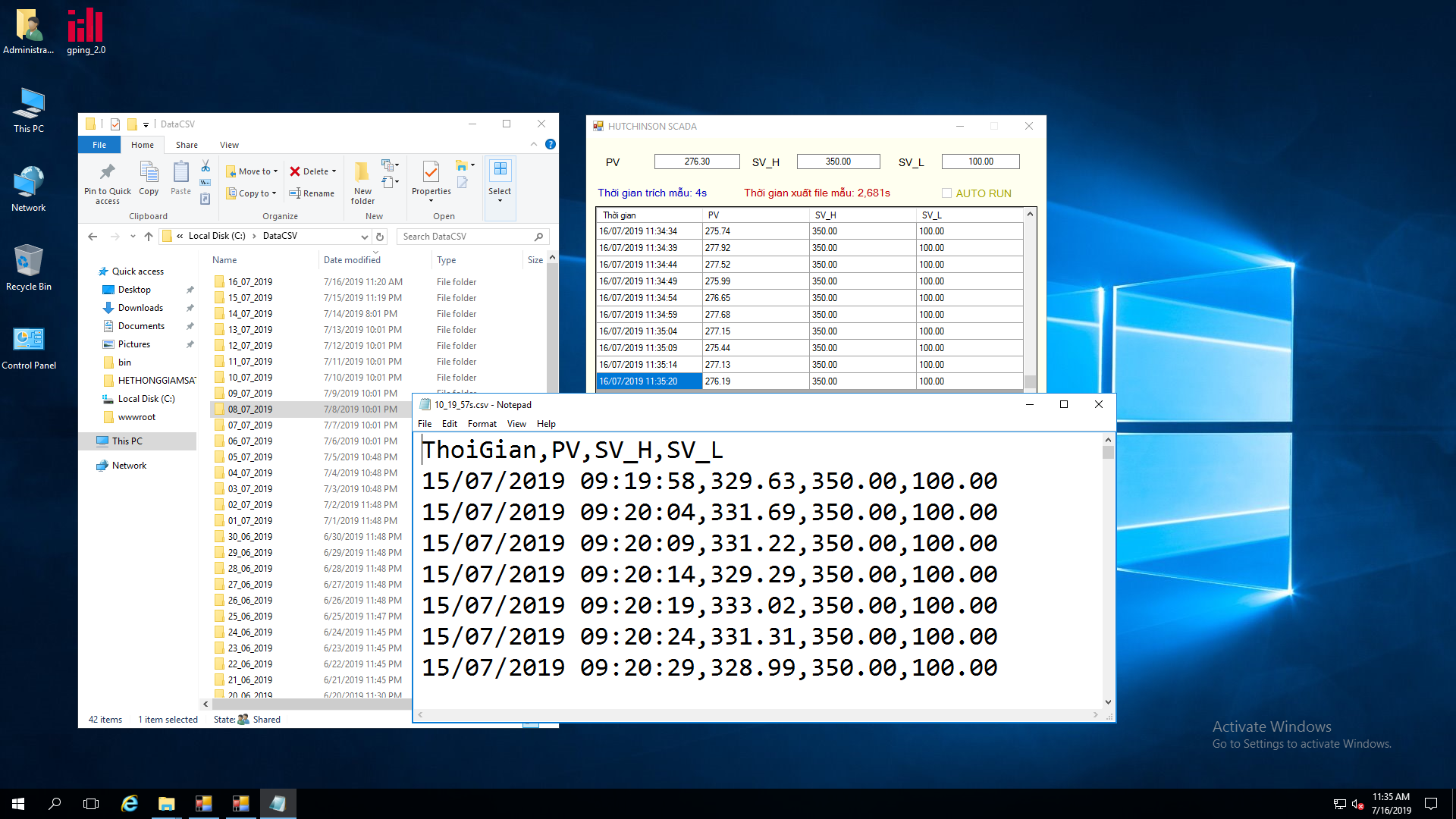Select Downloads in Quick access
The width and height of the screenshot is (1456, 819).
[x=140, y=308]
